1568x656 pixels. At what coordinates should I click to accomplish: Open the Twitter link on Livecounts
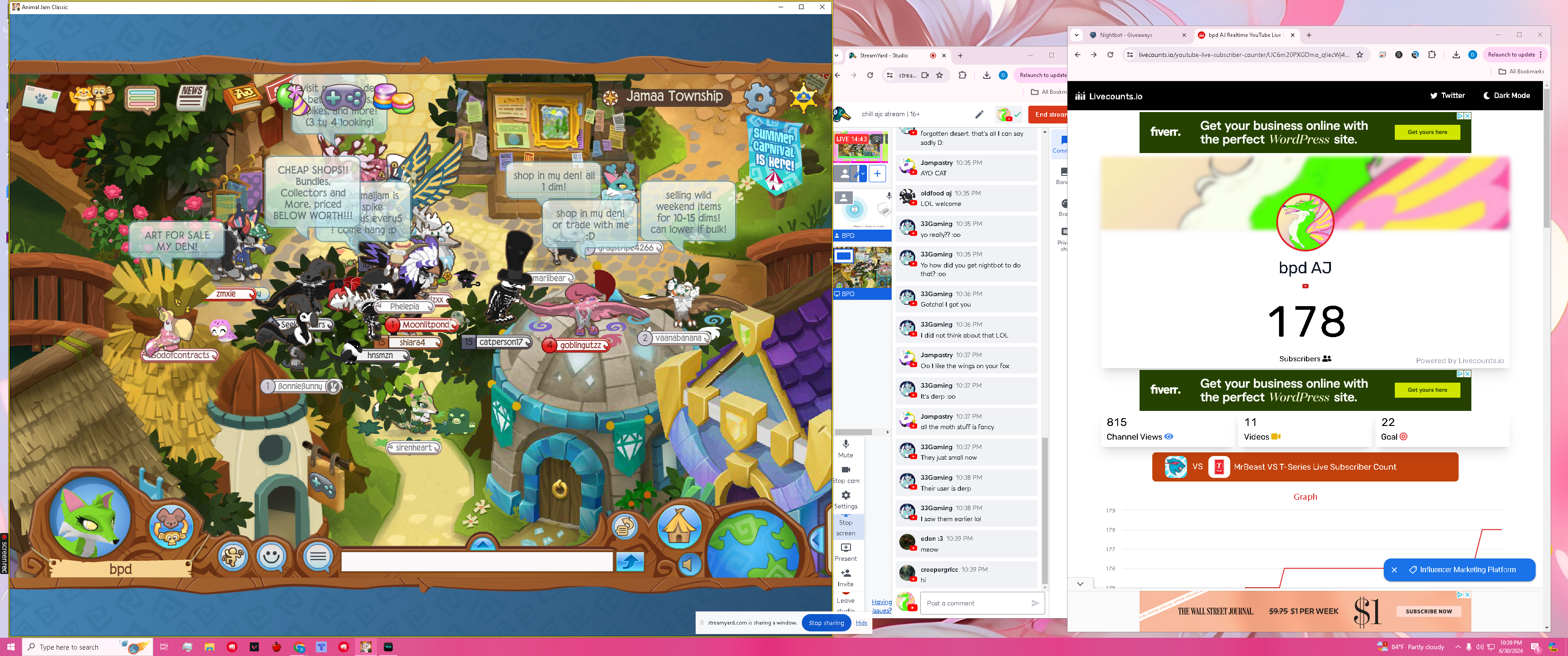tap(1447, 96)
